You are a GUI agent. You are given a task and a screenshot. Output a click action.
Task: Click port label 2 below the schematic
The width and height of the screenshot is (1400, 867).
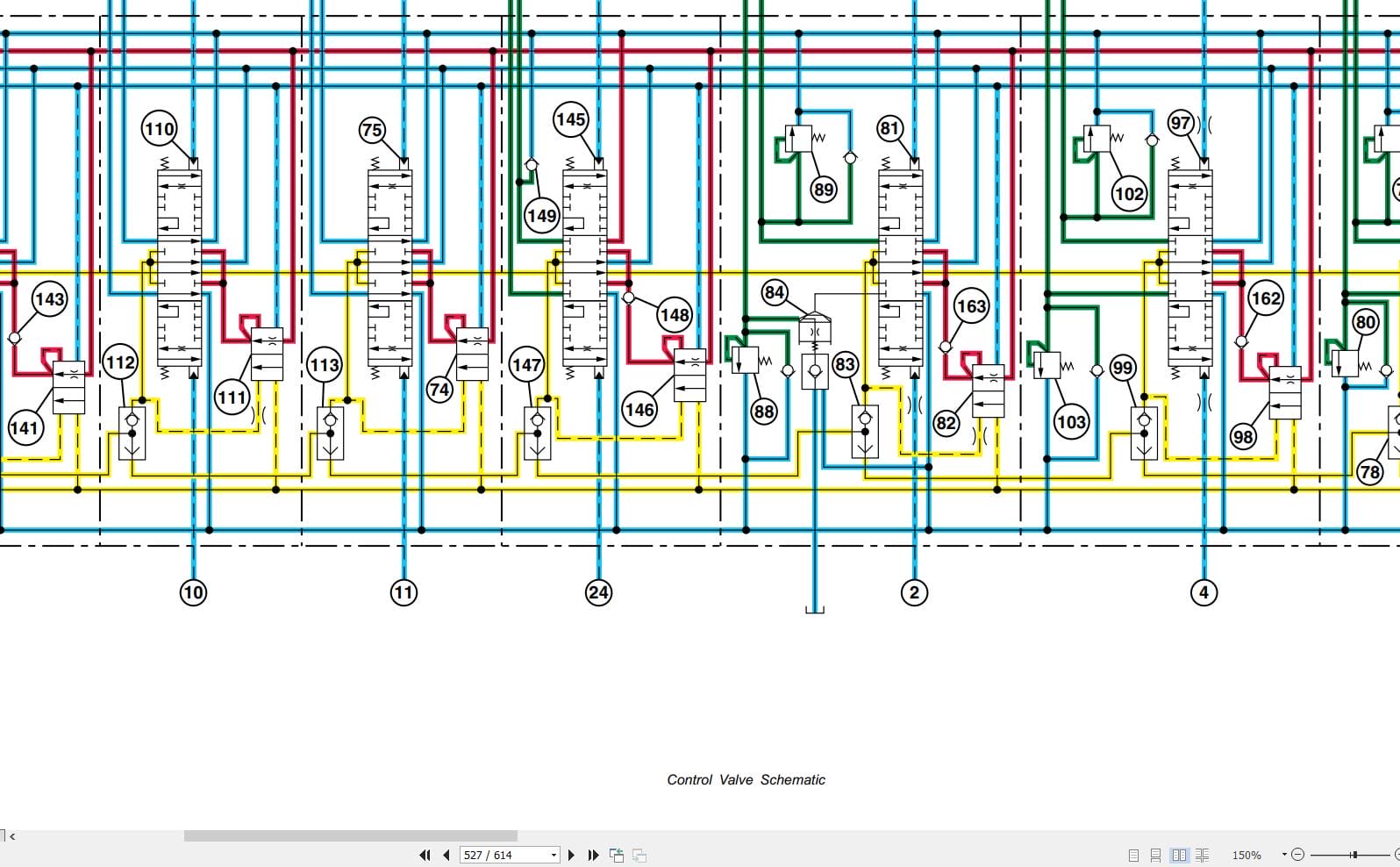point(914,592)
